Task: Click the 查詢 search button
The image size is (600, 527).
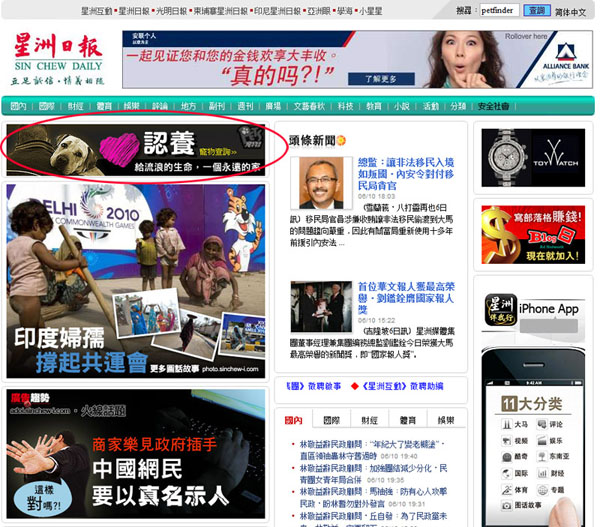Action: [536, 10]
